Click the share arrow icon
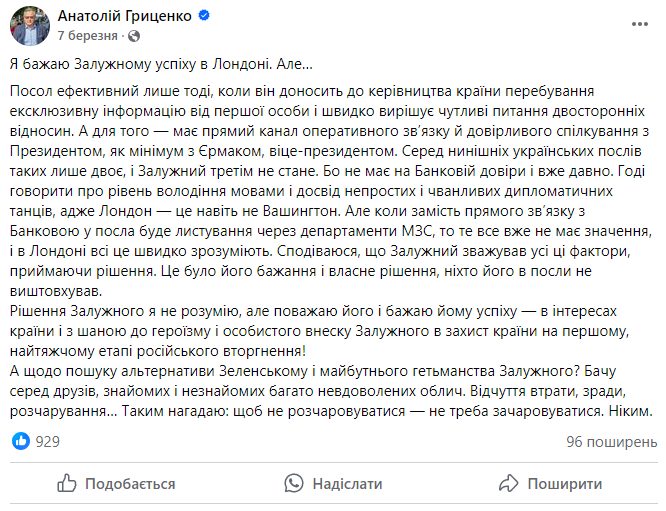666x511 pixels. coord(508,483)
